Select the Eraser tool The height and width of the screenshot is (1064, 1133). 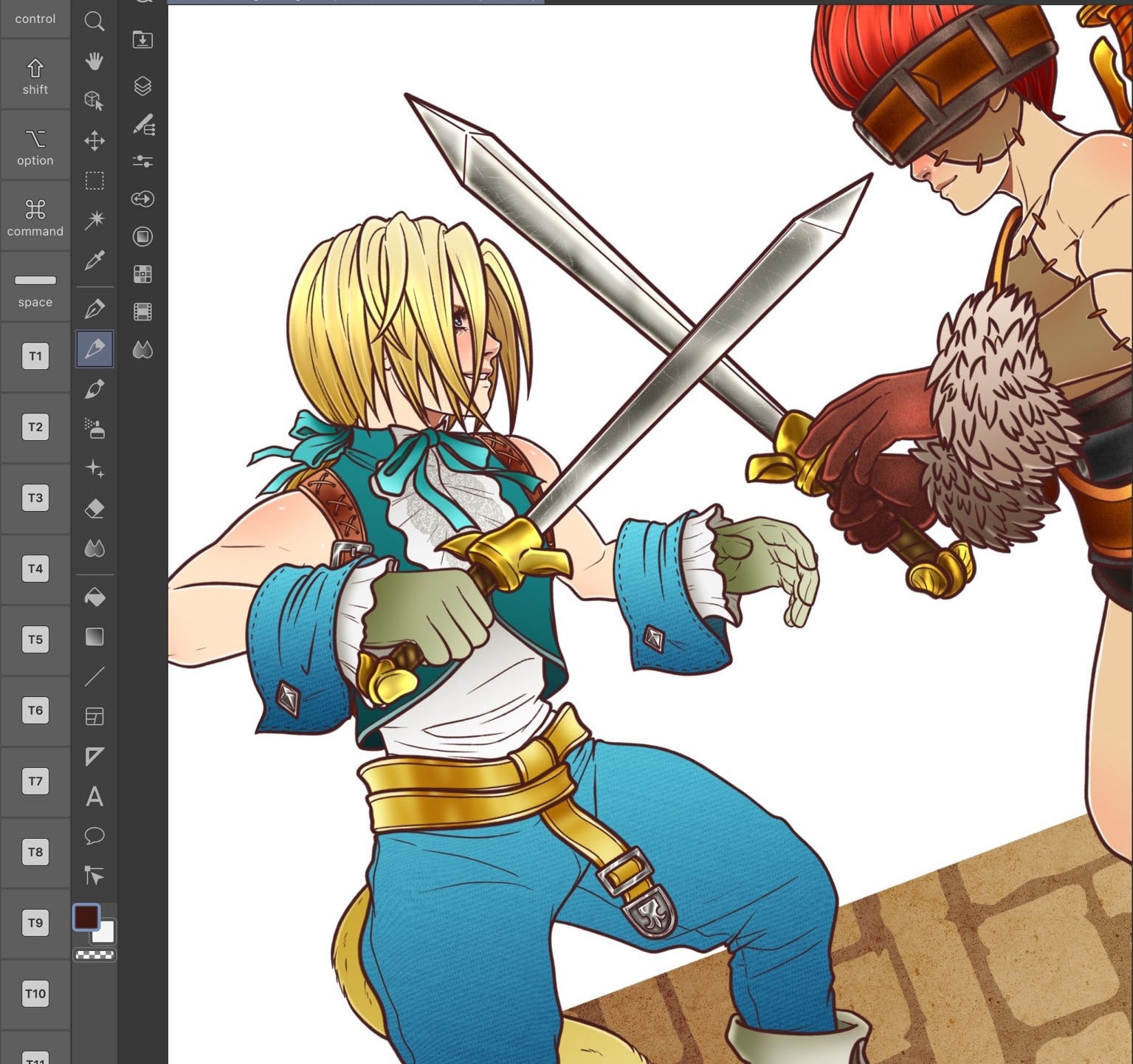click(x=94, y=509)
